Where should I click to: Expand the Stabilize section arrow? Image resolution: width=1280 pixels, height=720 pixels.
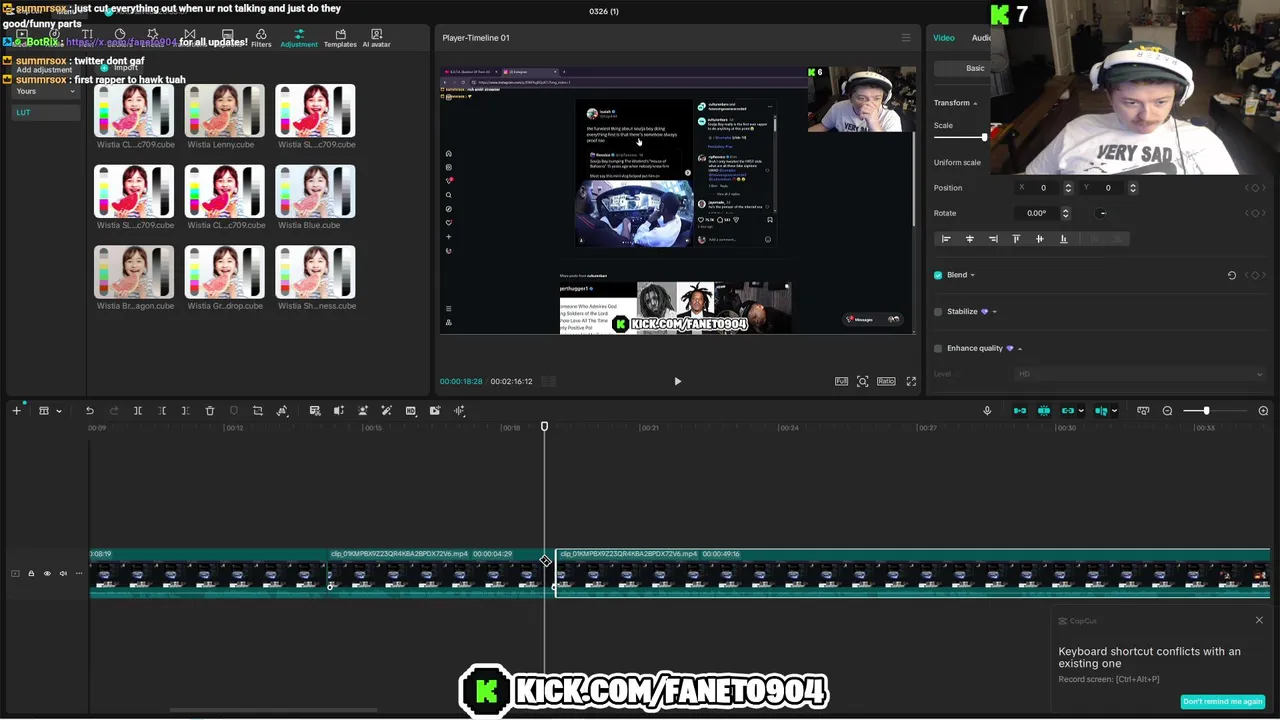(994, 312)
